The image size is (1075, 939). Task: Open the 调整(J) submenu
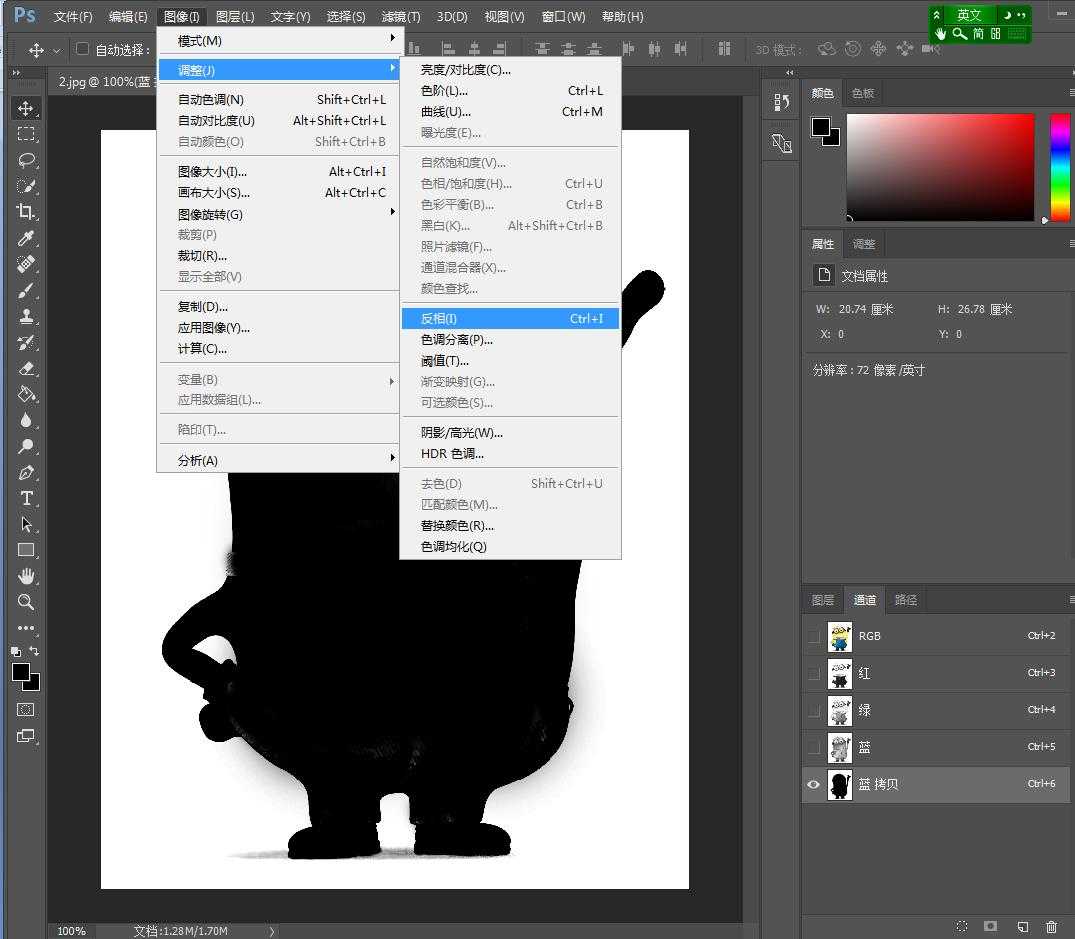[278, 70]
